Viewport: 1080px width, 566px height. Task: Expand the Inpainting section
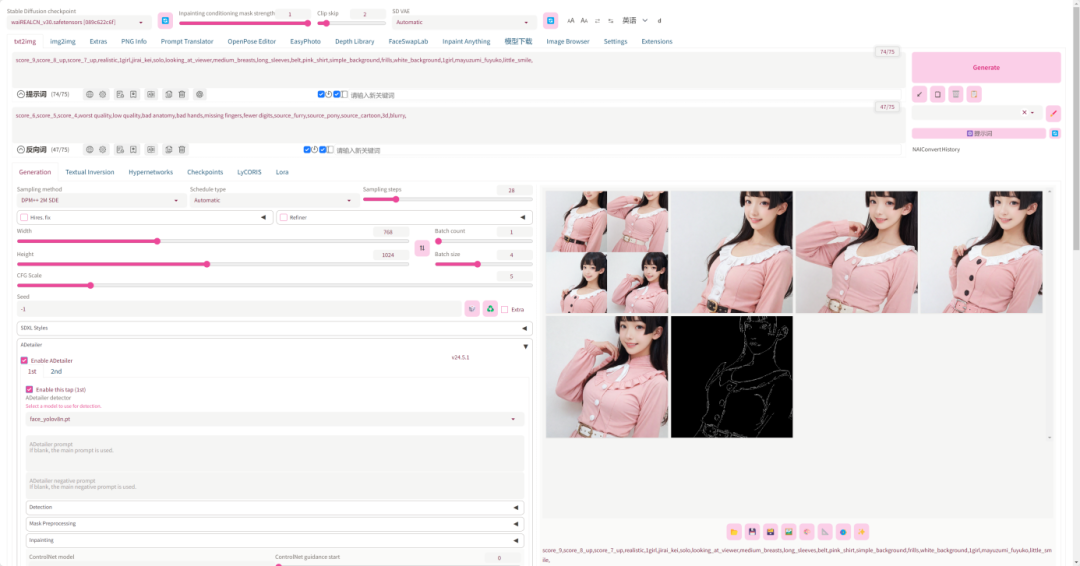274,541
